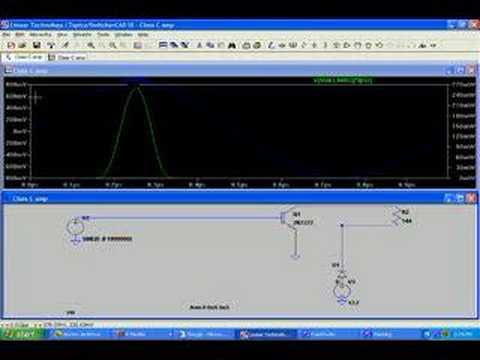Open the Control Panel hammer icon
This screenshot has width=480, height=360.
coord(51,45)
